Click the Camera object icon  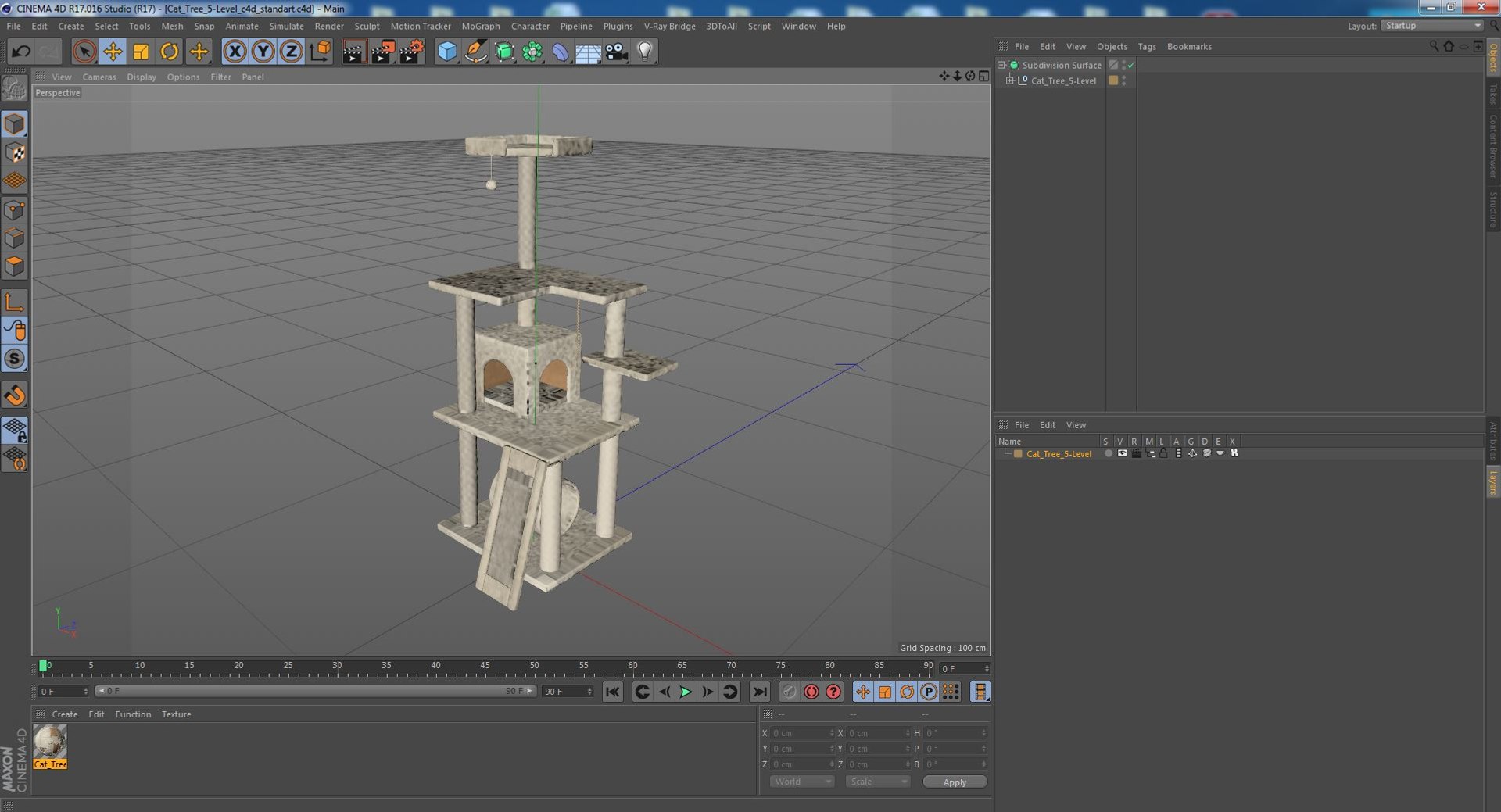click(x=616, y=52)
